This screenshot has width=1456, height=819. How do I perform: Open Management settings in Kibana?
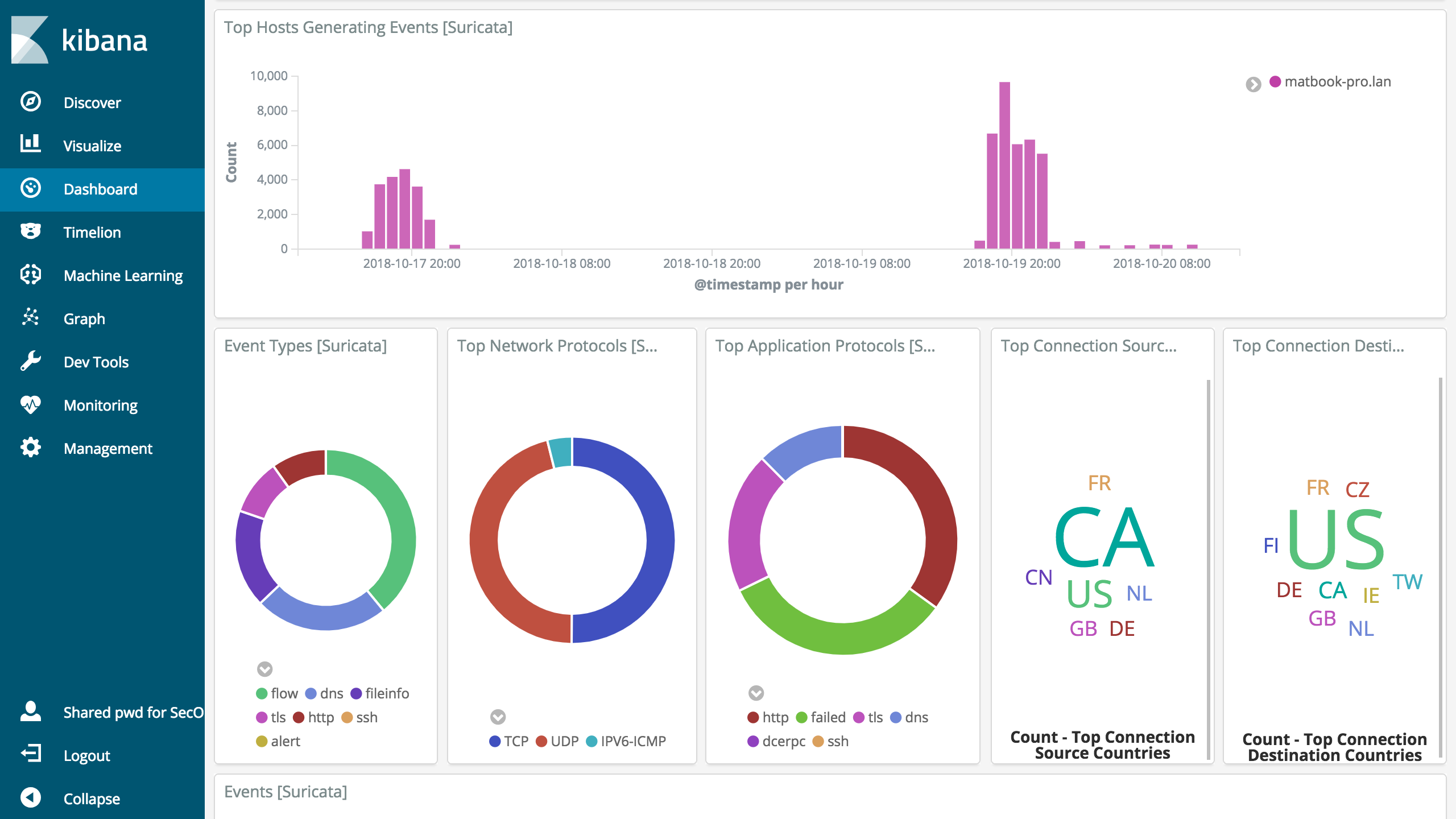tap(107, 448)
